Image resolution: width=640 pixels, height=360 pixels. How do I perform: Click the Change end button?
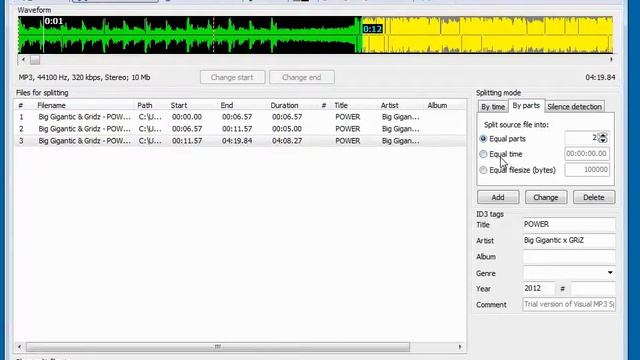tap(302, 77)
